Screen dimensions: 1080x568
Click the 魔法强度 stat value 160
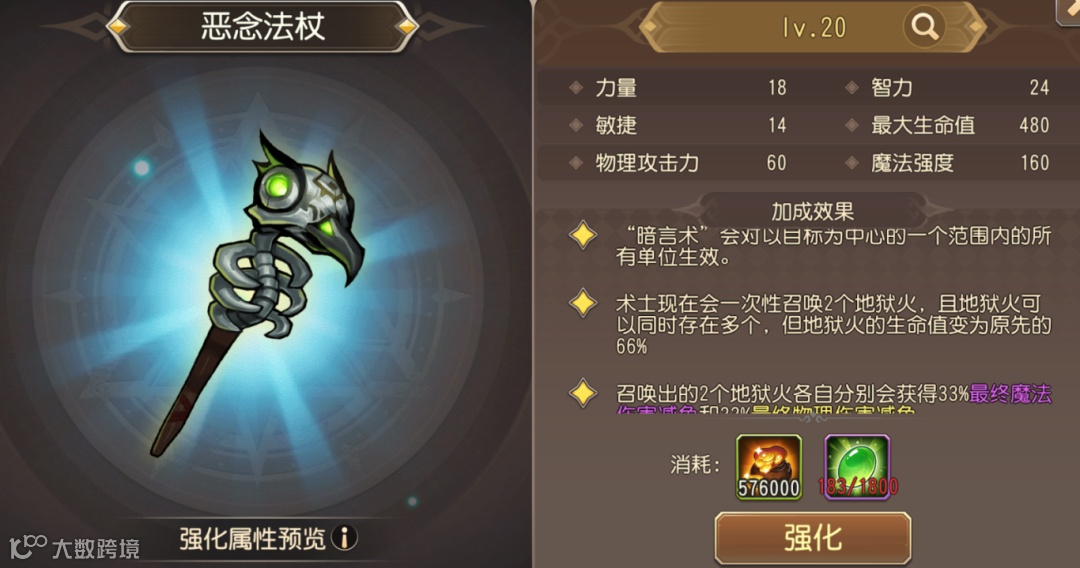(x=1035, y=162)
